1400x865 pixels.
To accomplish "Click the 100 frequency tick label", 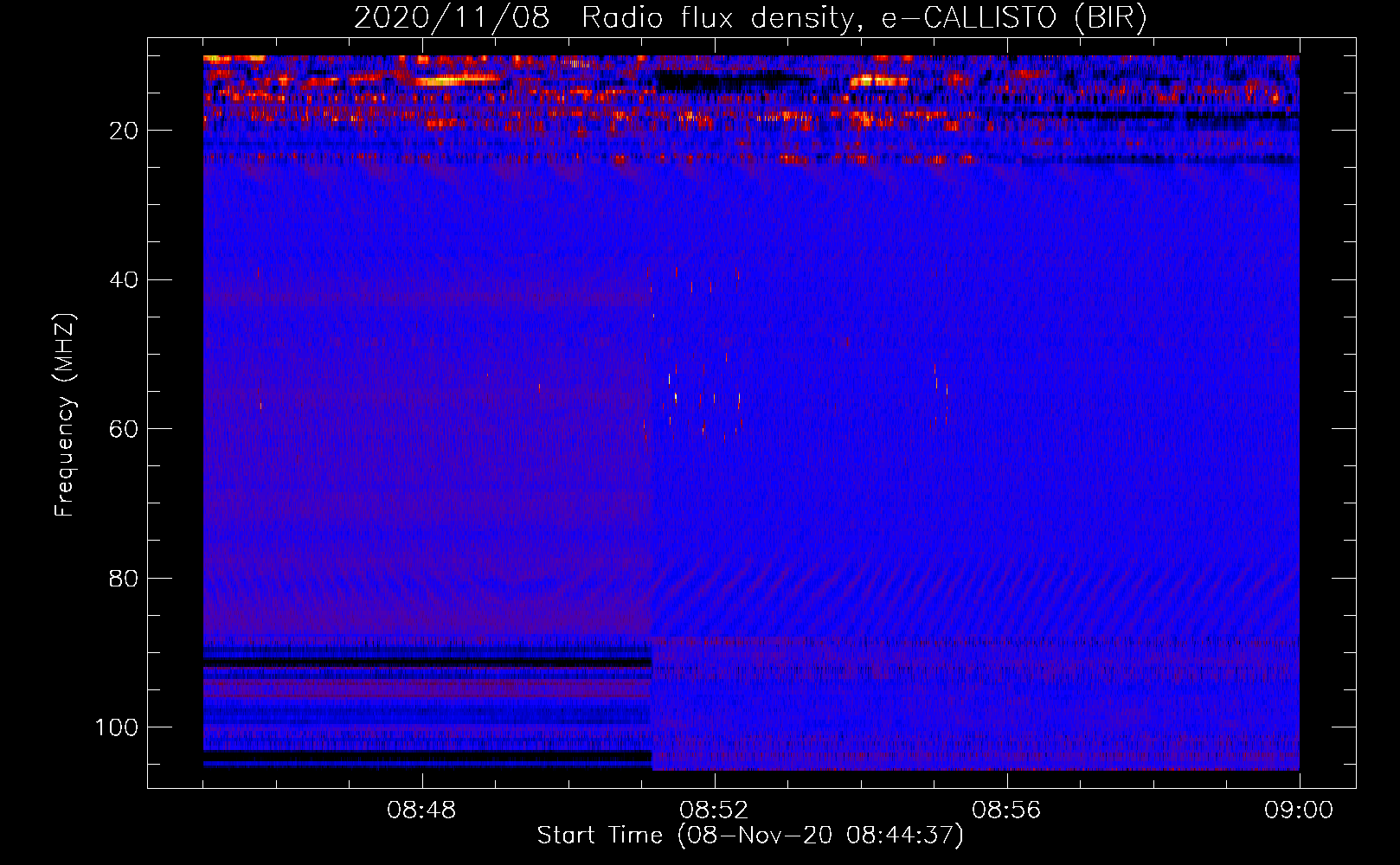I will (117, 727).
